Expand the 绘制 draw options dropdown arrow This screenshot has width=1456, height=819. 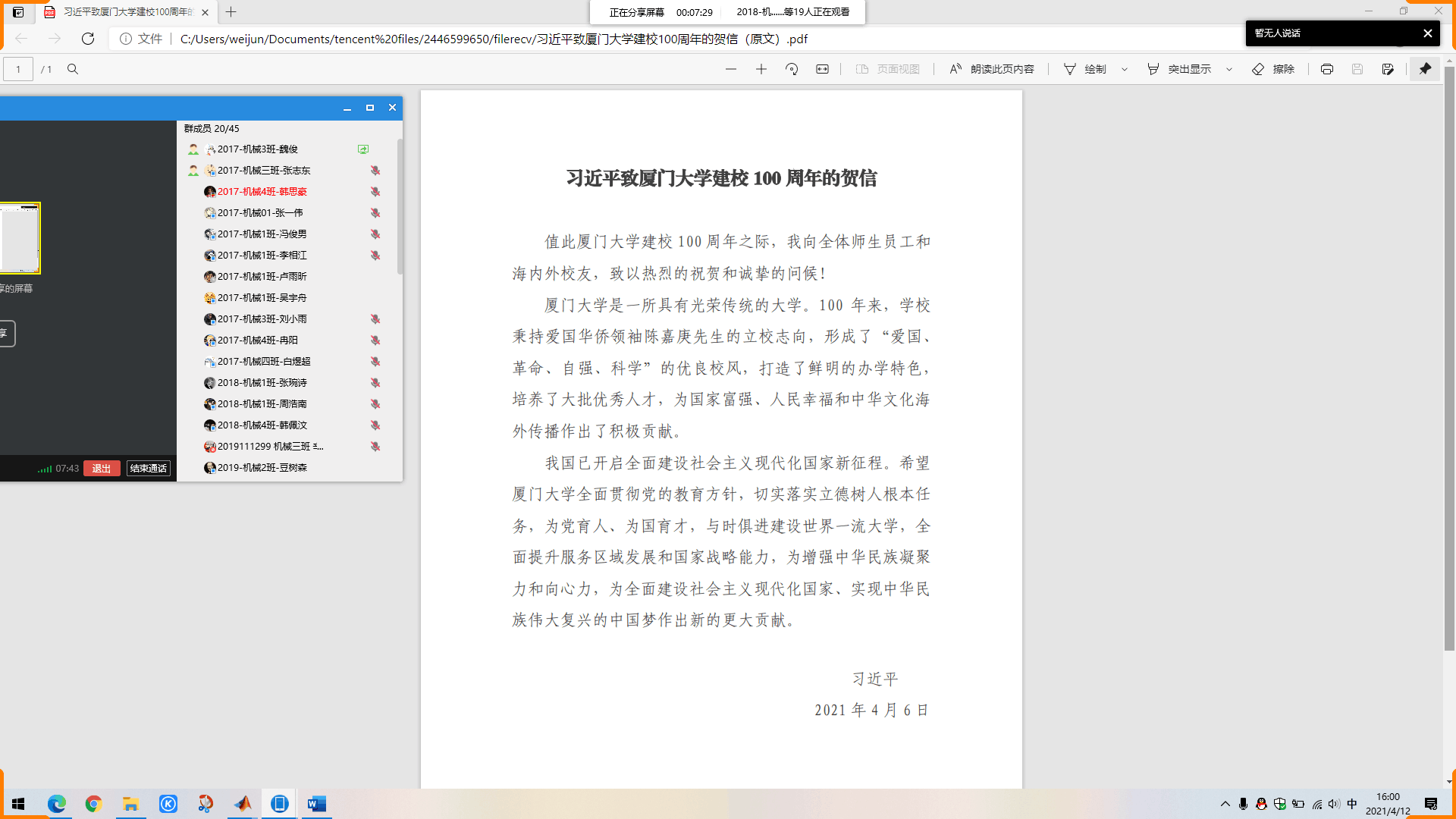(x=1125, y=69)
